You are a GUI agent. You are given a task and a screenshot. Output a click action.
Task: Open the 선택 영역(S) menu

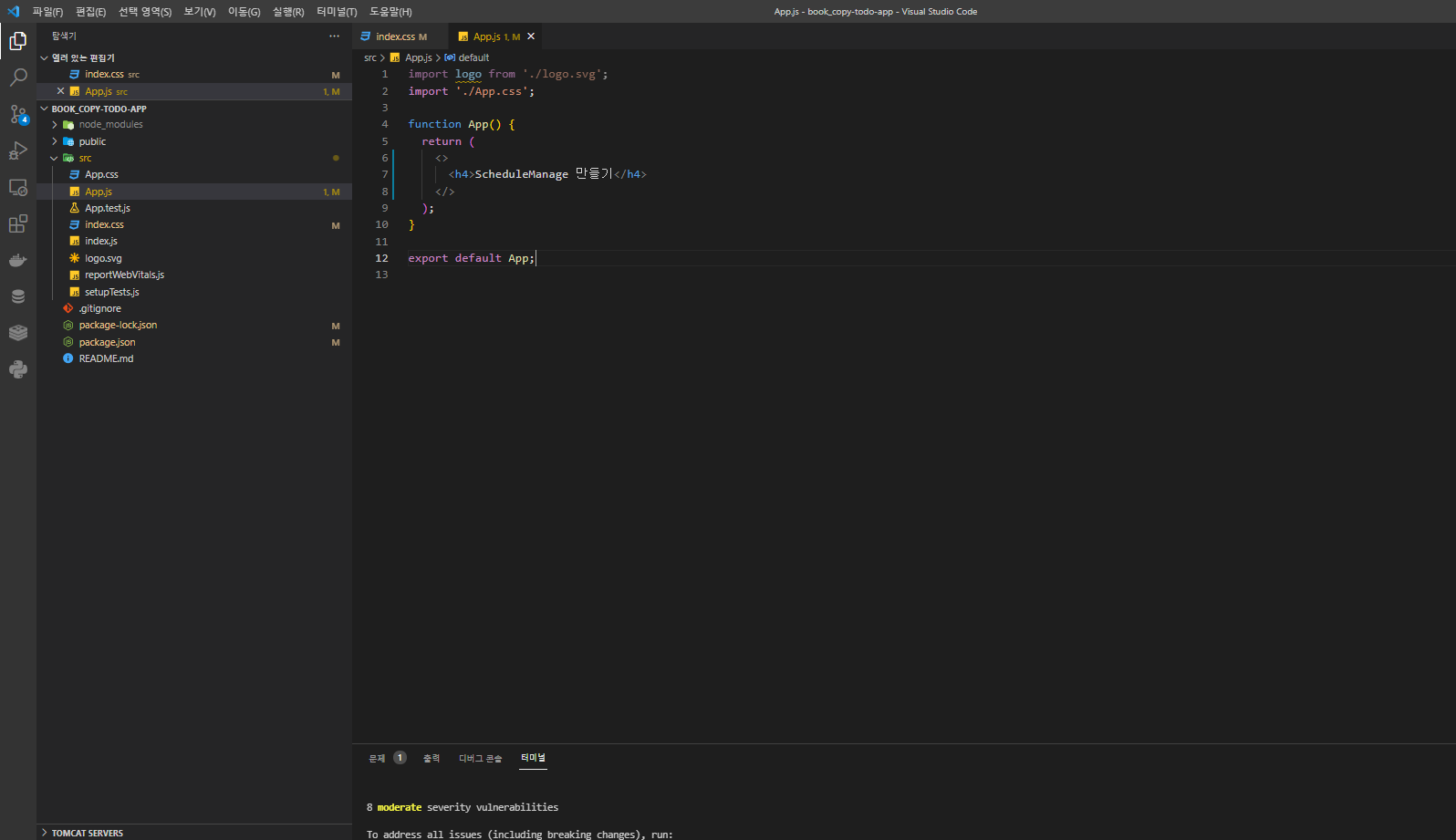[x=145, y=12]
